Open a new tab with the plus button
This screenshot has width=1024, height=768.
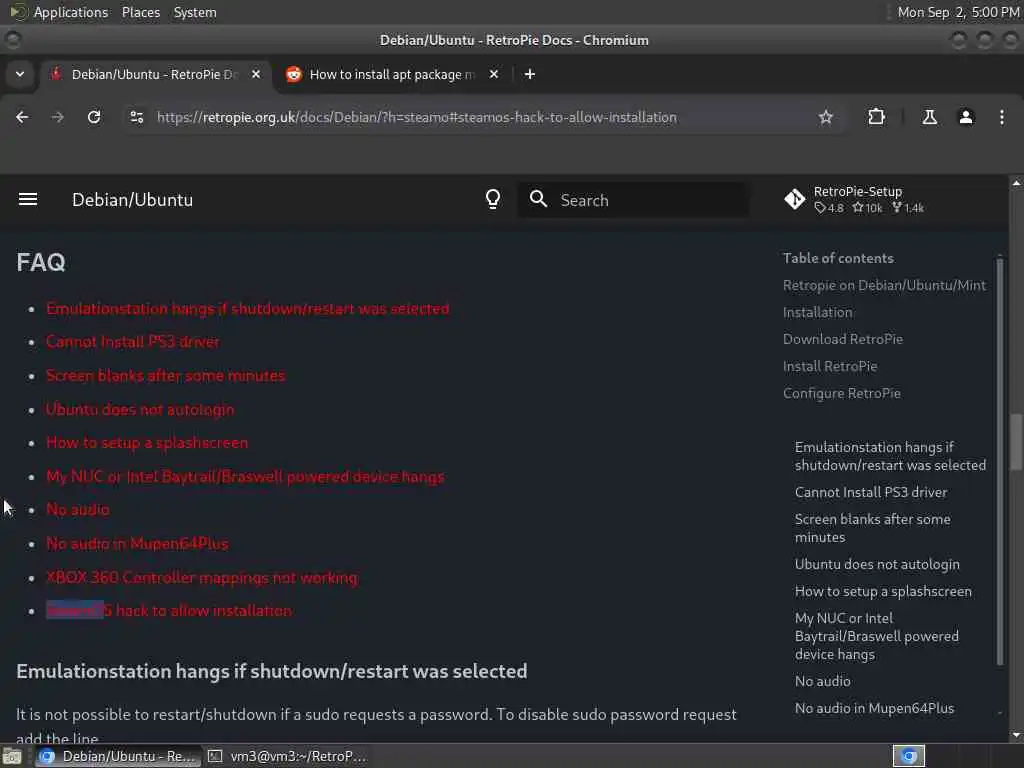(530, 74)
